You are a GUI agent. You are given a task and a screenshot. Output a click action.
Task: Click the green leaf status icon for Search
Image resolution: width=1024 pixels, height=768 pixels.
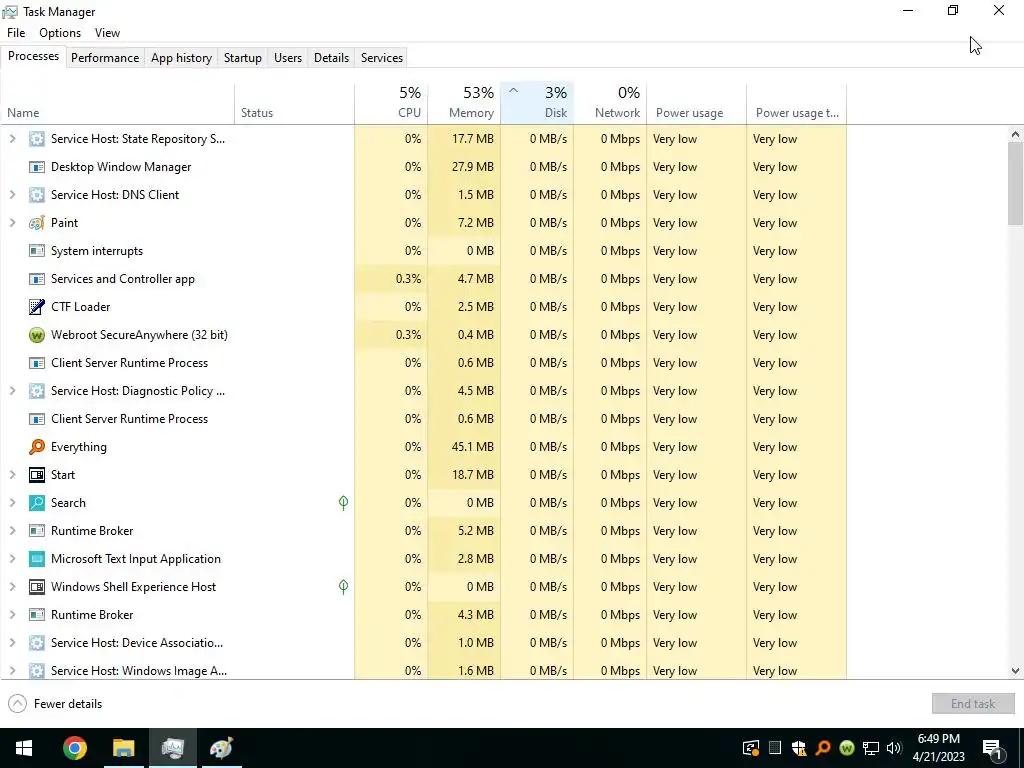pyautogui.click(x=344, y=503)
